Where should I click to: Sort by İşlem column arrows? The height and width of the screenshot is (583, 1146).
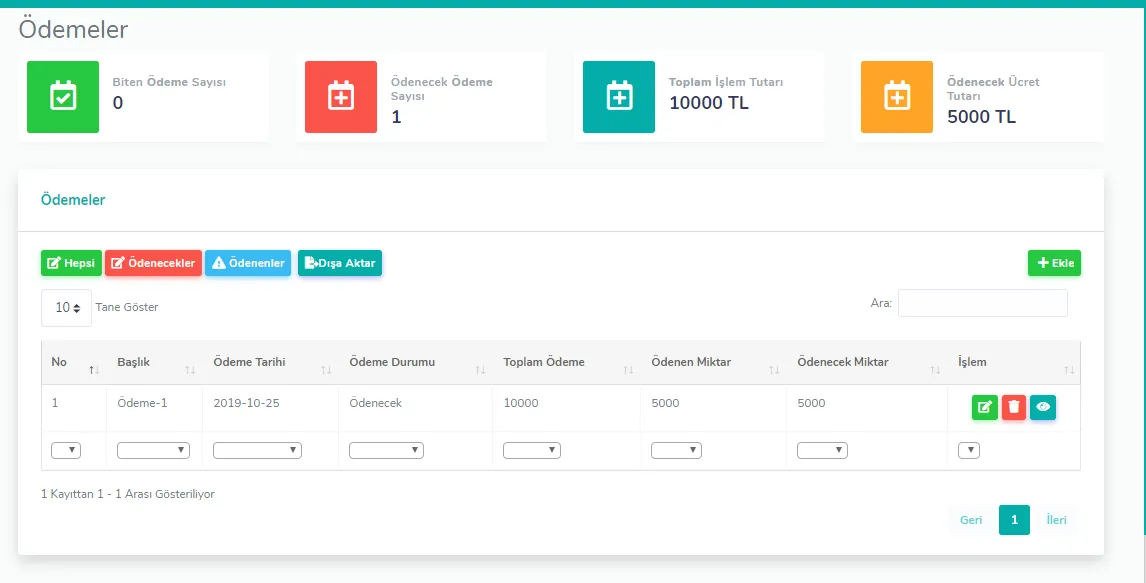click(x=1069, y=370)
